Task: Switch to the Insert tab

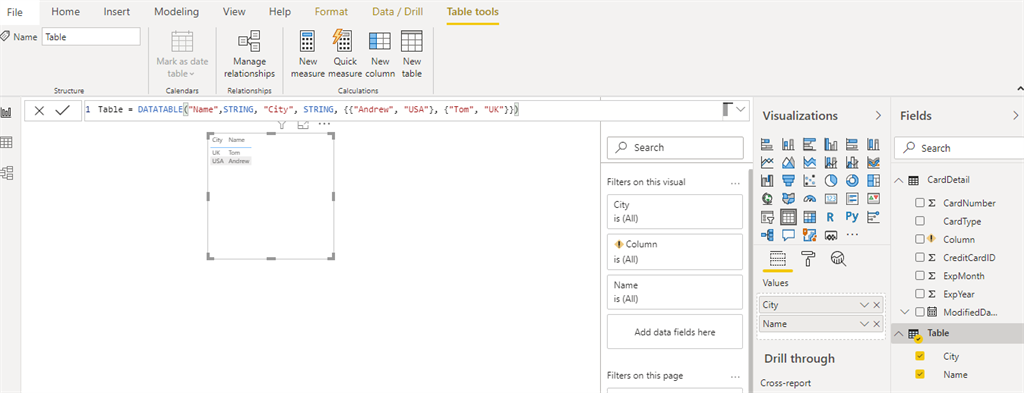Action: (x=117, y=12)
